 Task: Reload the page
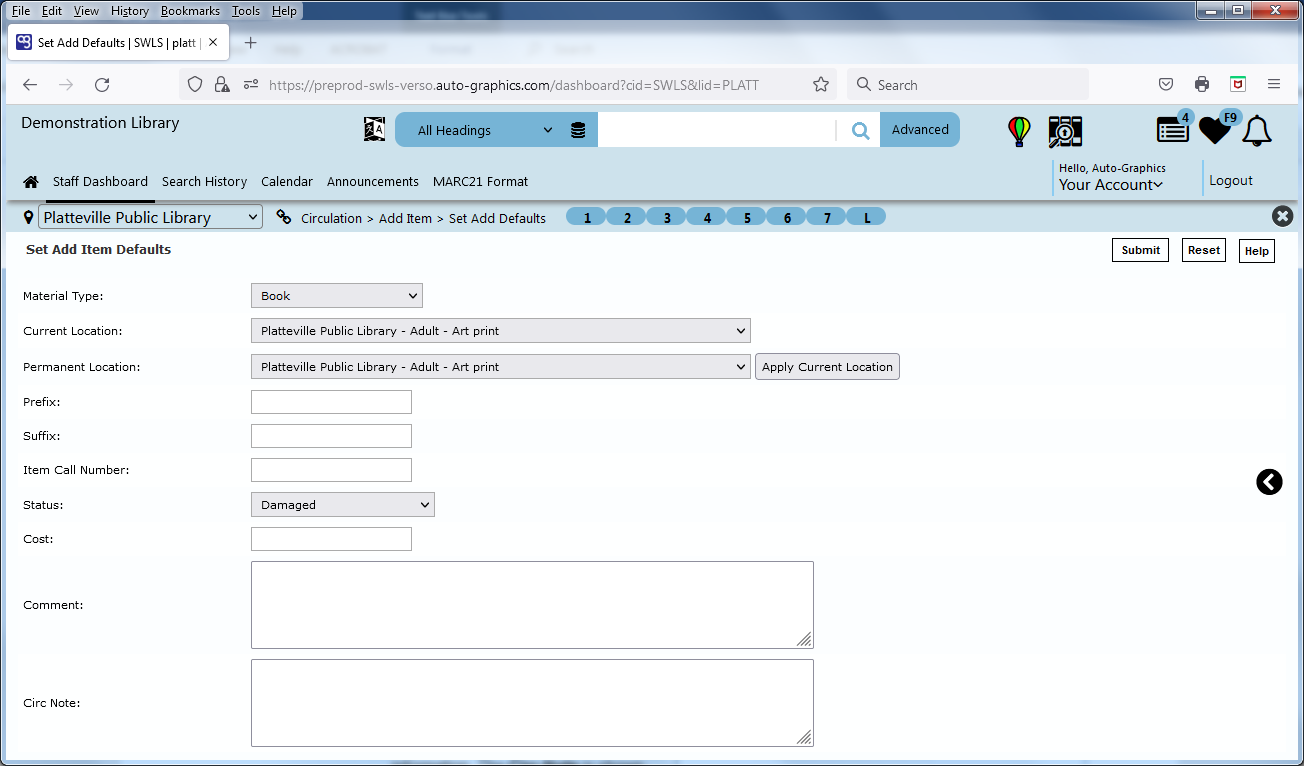[x=102, y=85]
